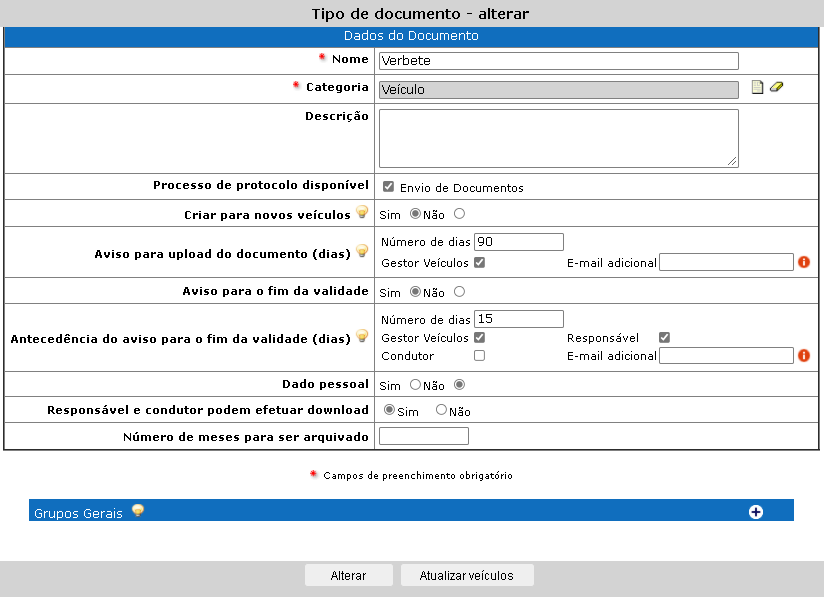Expand Grupos Gerais with the plus icon
Image resolution: width=824 pixels, height=597 pixels.
tap(756, 512)
